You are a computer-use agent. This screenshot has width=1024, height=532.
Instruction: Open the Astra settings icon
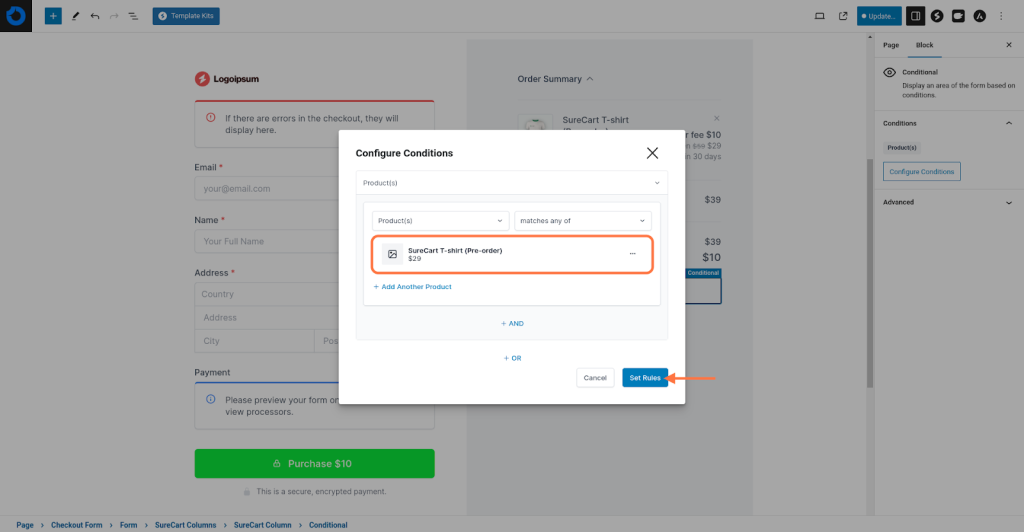click(979, 16)
